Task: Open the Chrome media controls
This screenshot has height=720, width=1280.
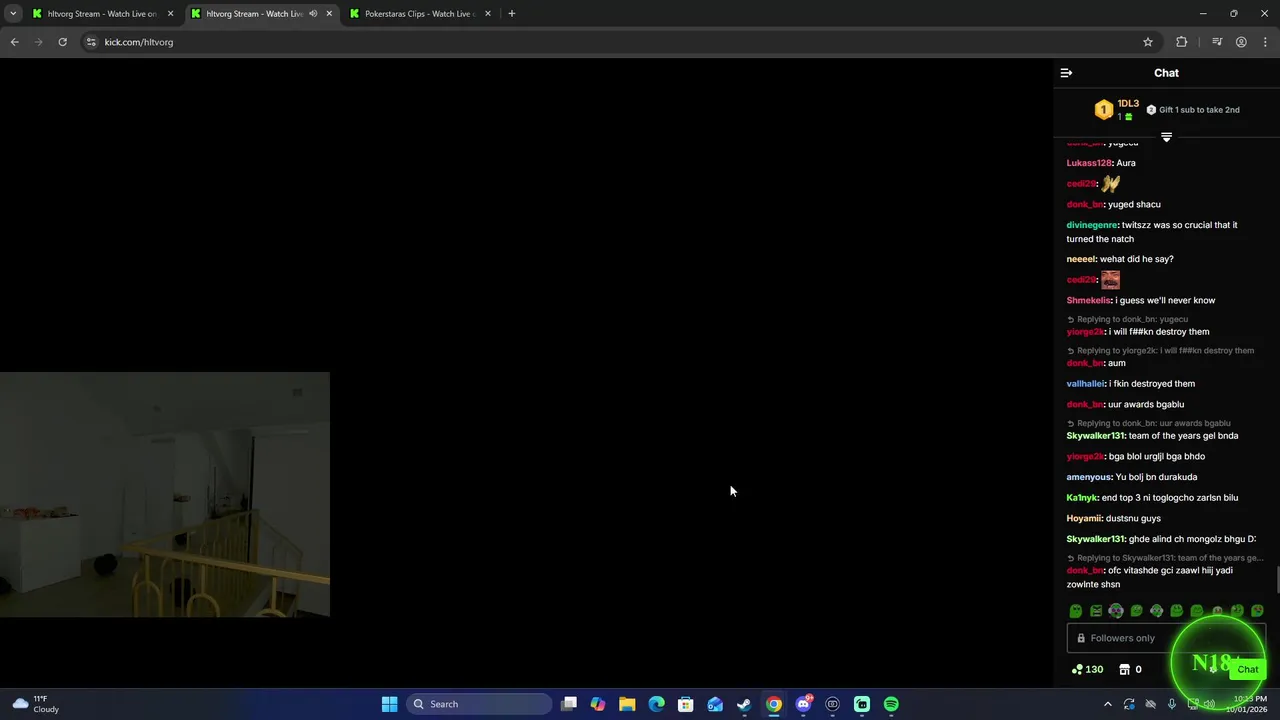Action: (1217, 42)
